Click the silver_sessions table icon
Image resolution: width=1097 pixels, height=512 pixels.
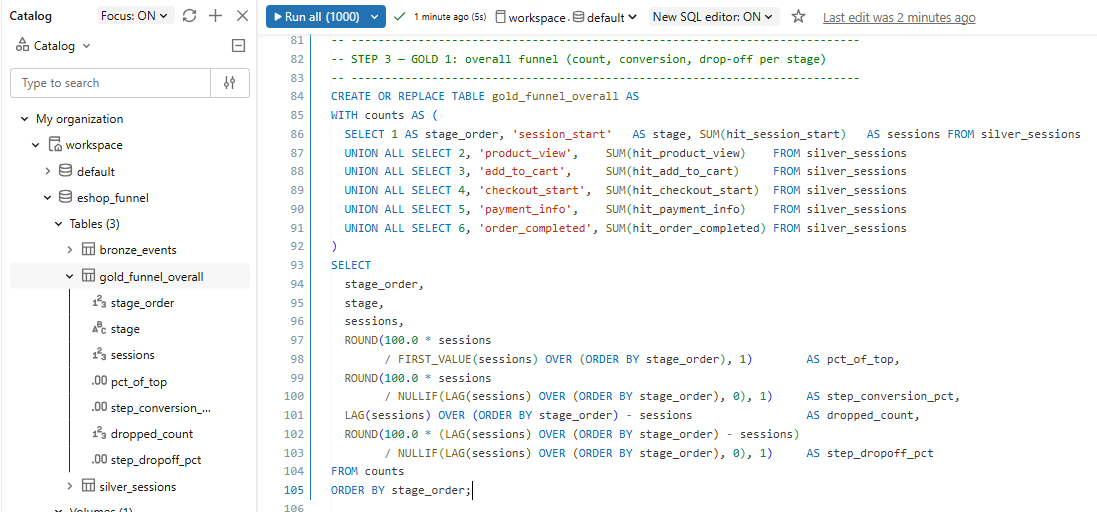click(88, 486)
